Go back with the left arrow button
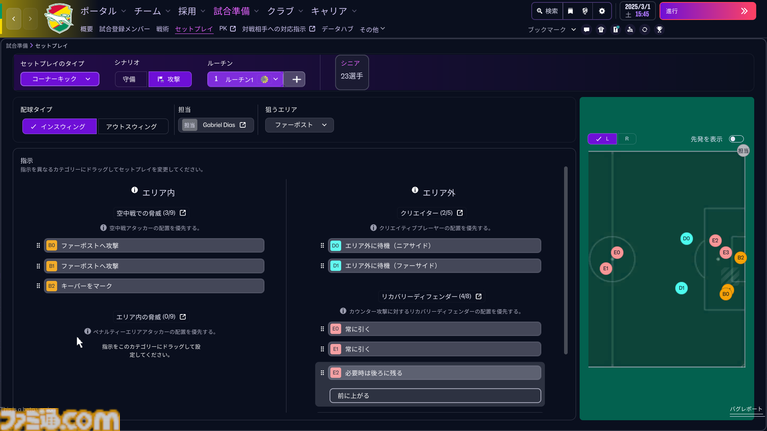767x431 pixels. tap(14, 19)
